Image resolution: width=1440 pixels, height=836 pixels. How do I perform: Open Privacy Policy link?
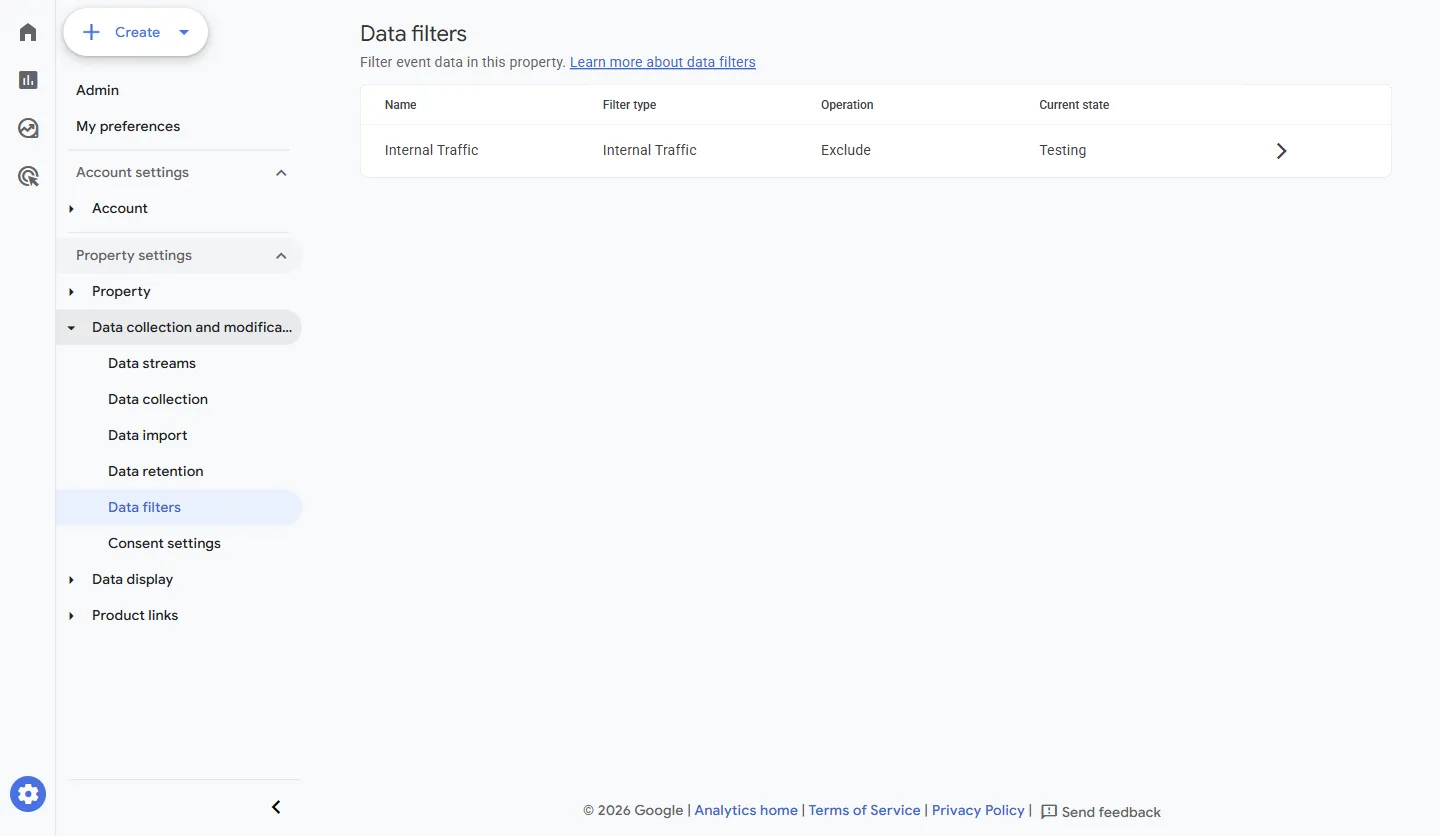tap(978, 810)
